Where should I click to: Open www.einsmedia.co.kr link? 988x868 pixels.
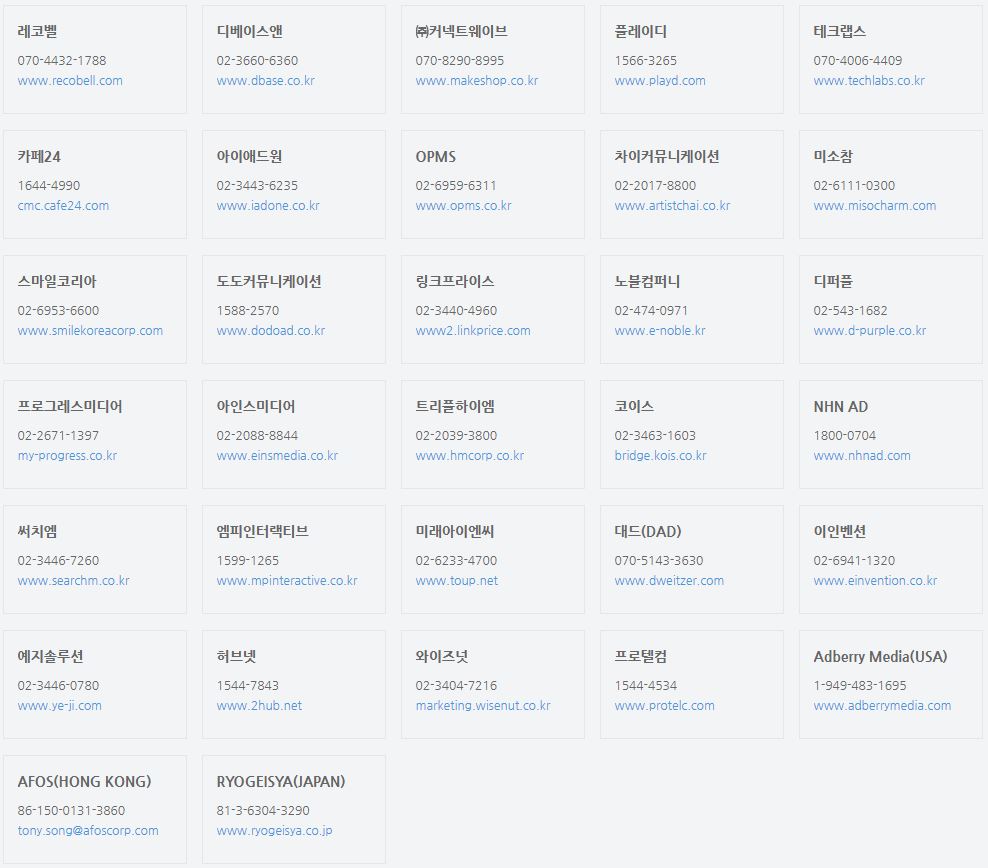277,455
